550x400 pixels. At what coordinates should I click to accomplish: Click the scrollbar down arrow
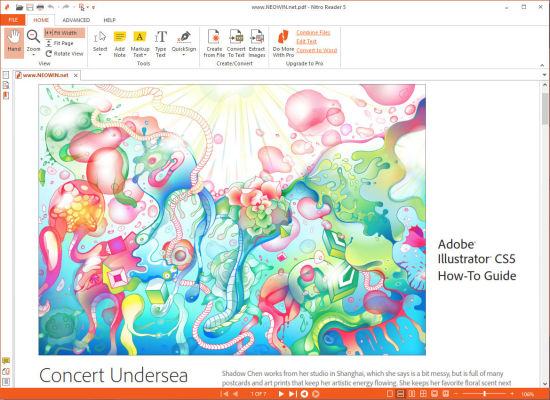pyautogui.click(x=545, y=384)
